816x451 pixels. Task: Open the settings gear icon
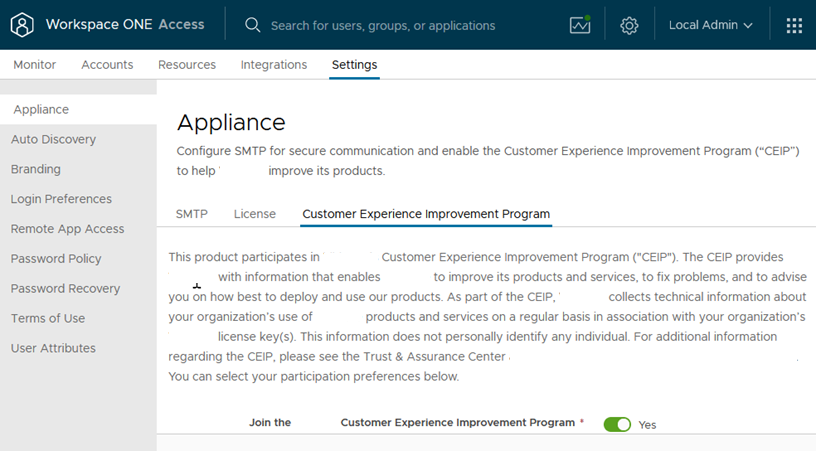(629, 25)
